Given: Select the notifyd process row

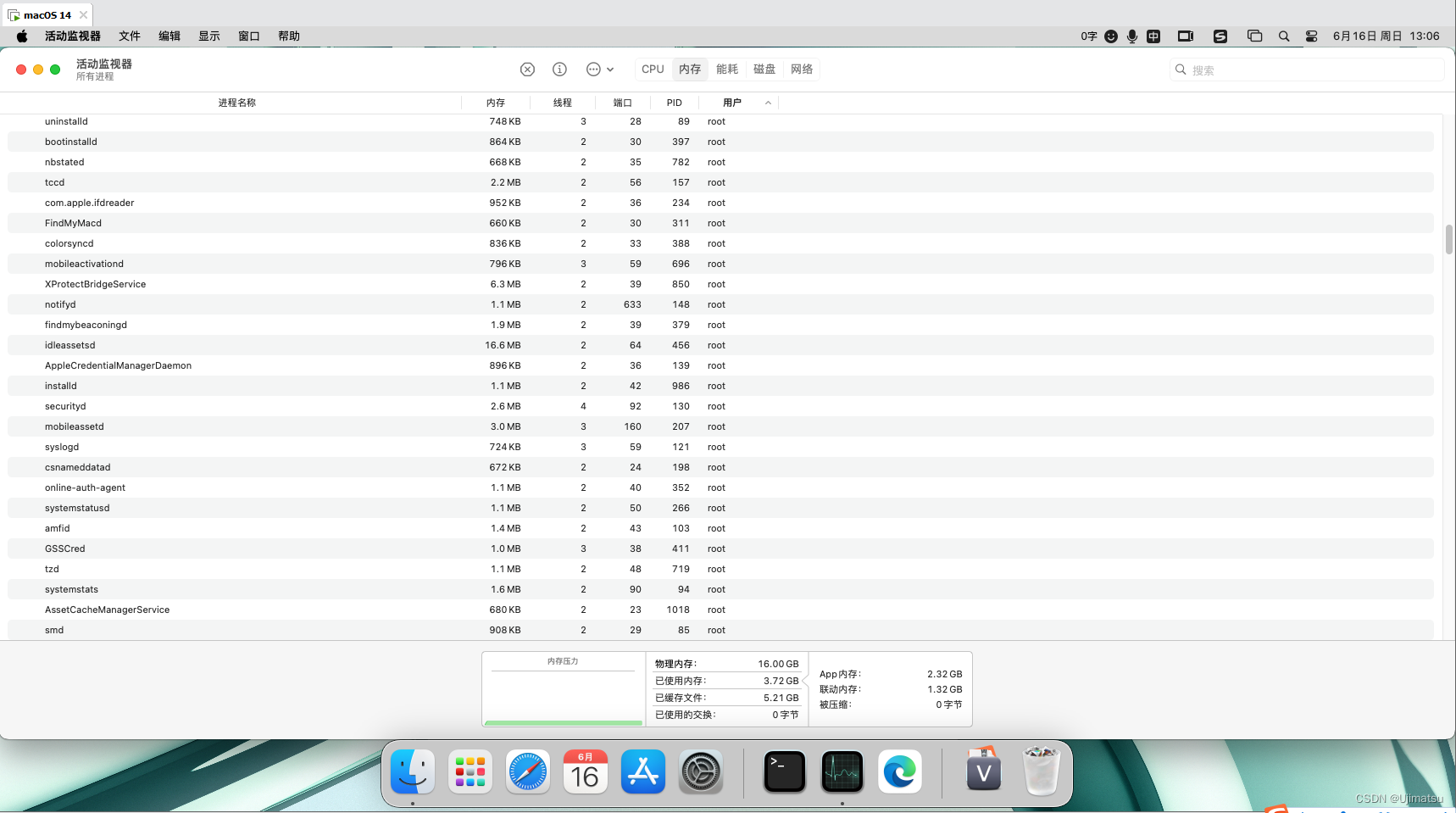Looking at the screenshot, I should pos(720,304).
